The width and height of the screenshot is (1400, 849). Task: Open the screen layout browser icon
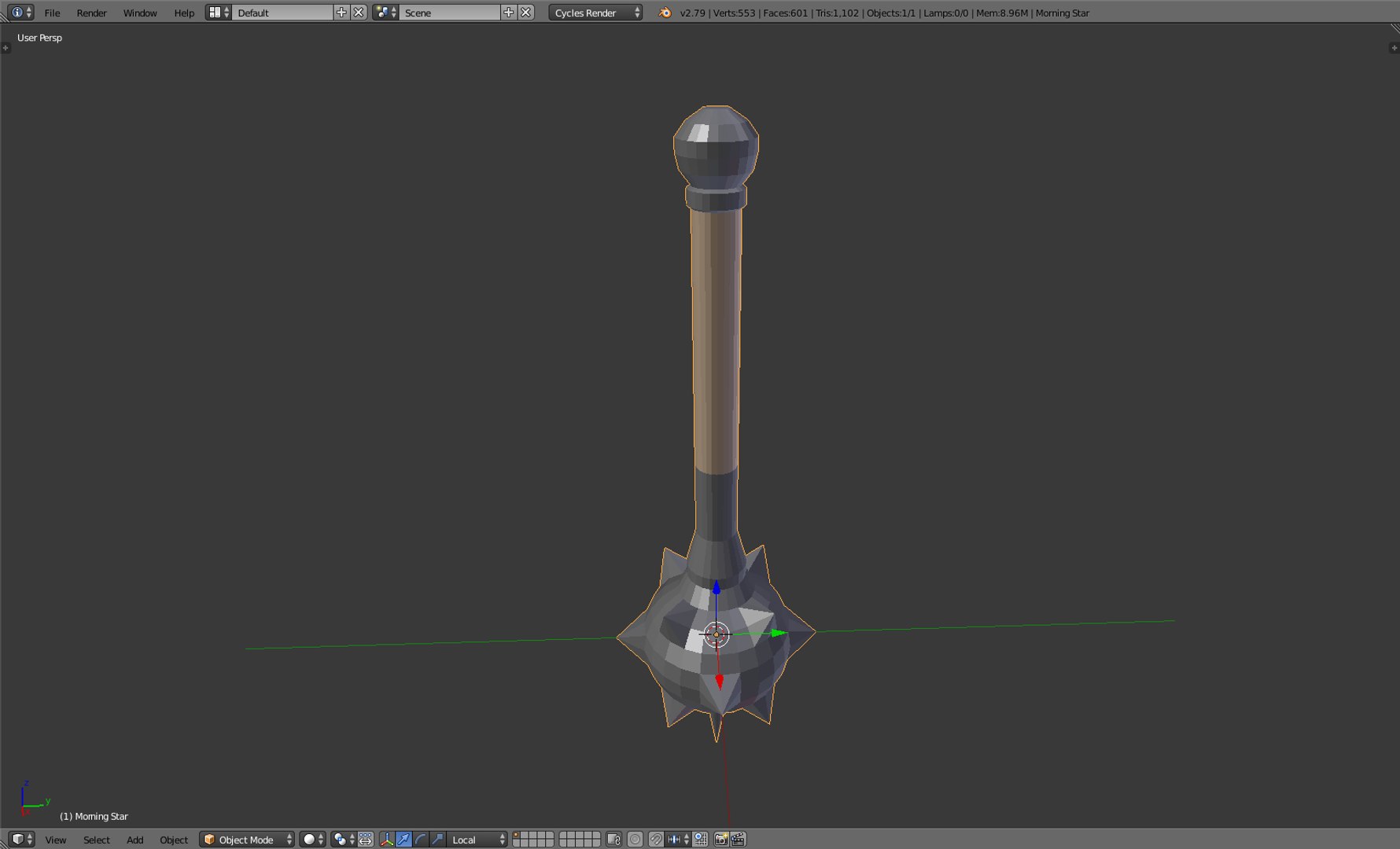219,13
